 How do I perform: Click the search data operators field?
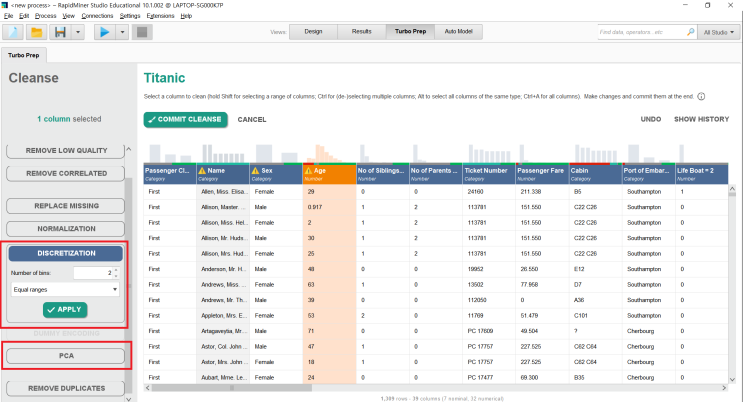click(x=642, y=32)
